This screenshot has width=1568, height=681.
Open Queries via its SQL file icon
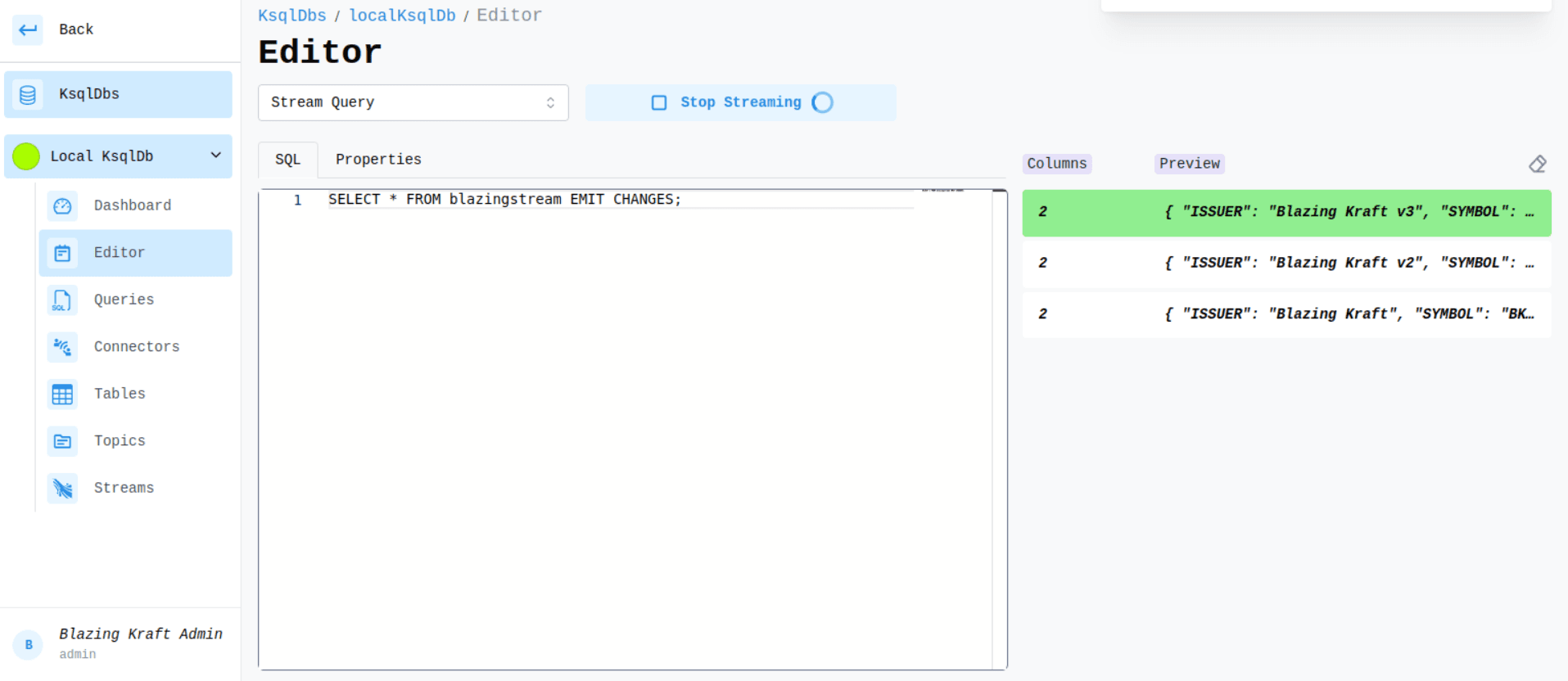coord(62,300)
